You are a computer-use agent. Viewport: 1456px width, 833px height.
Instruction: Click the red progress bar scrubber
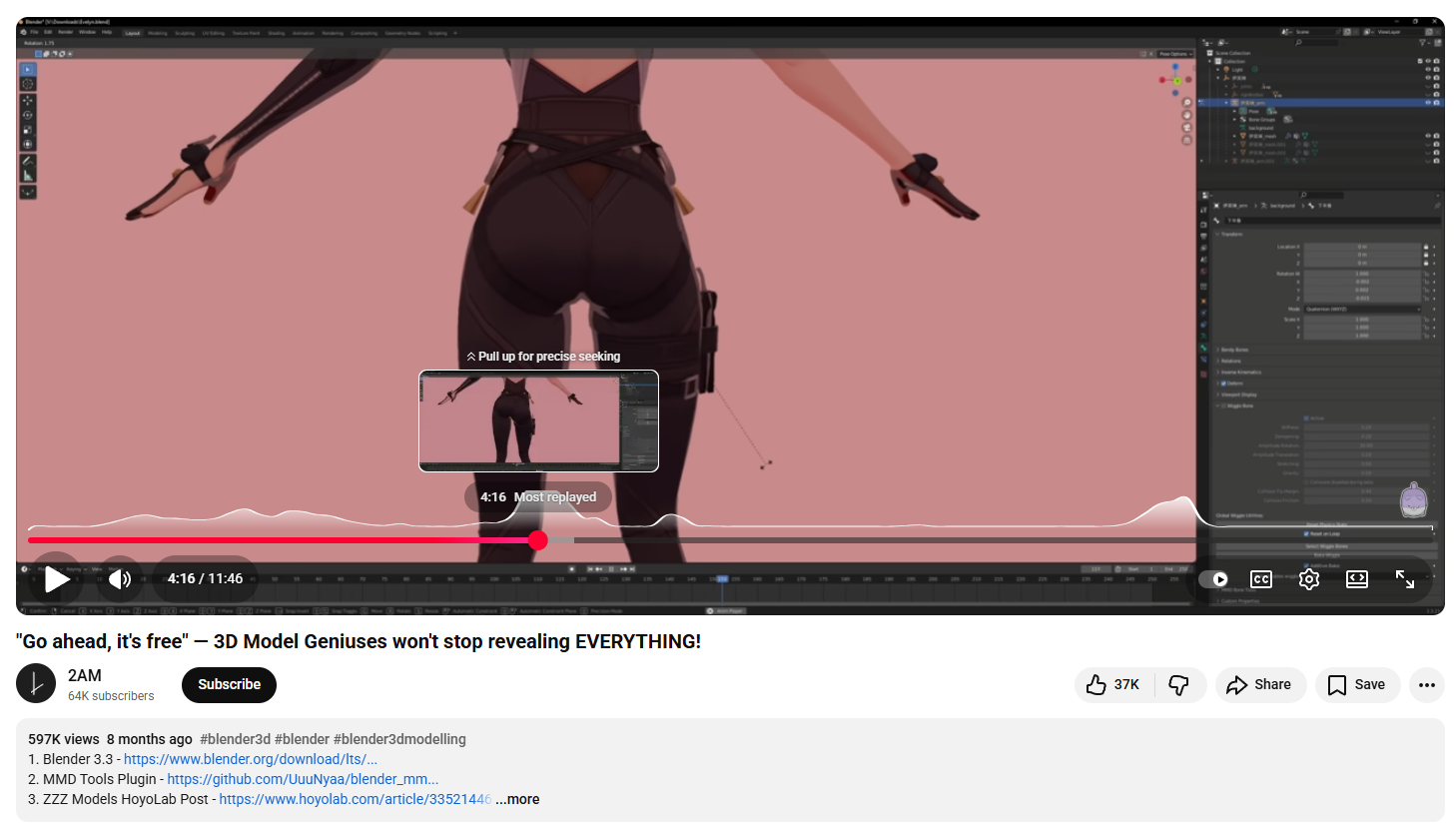click(x=538, y=540)
